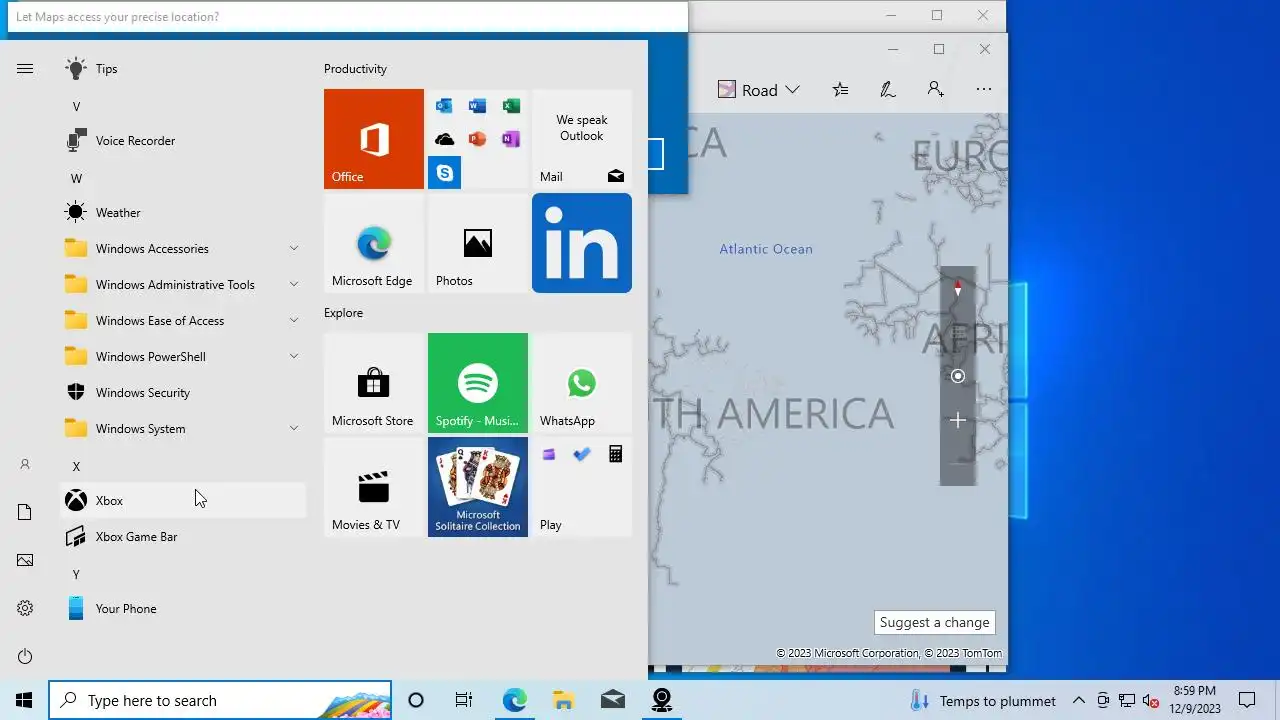Open Cortana from taskbar

click(416, 700)
